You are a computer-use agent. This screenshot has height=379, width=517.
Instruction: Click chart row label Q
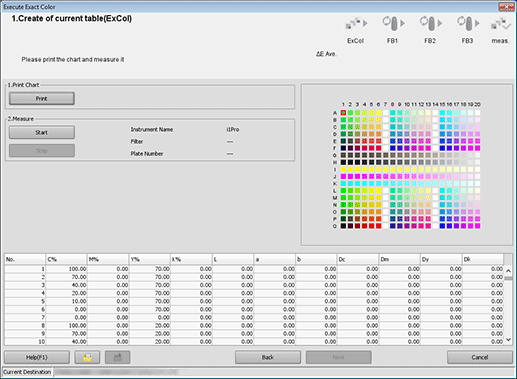click(335, 226)
